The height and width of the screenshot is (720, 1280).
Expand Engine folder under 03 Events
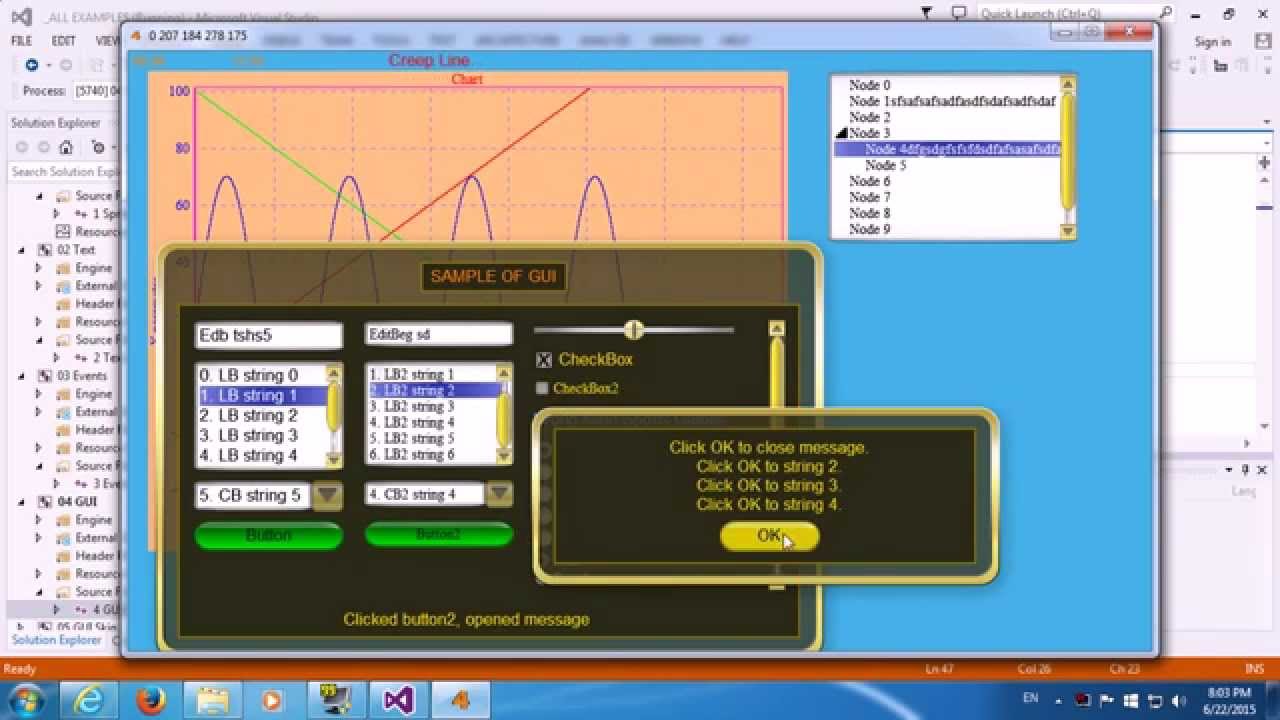pyautogui.click(x=39, y=394)
